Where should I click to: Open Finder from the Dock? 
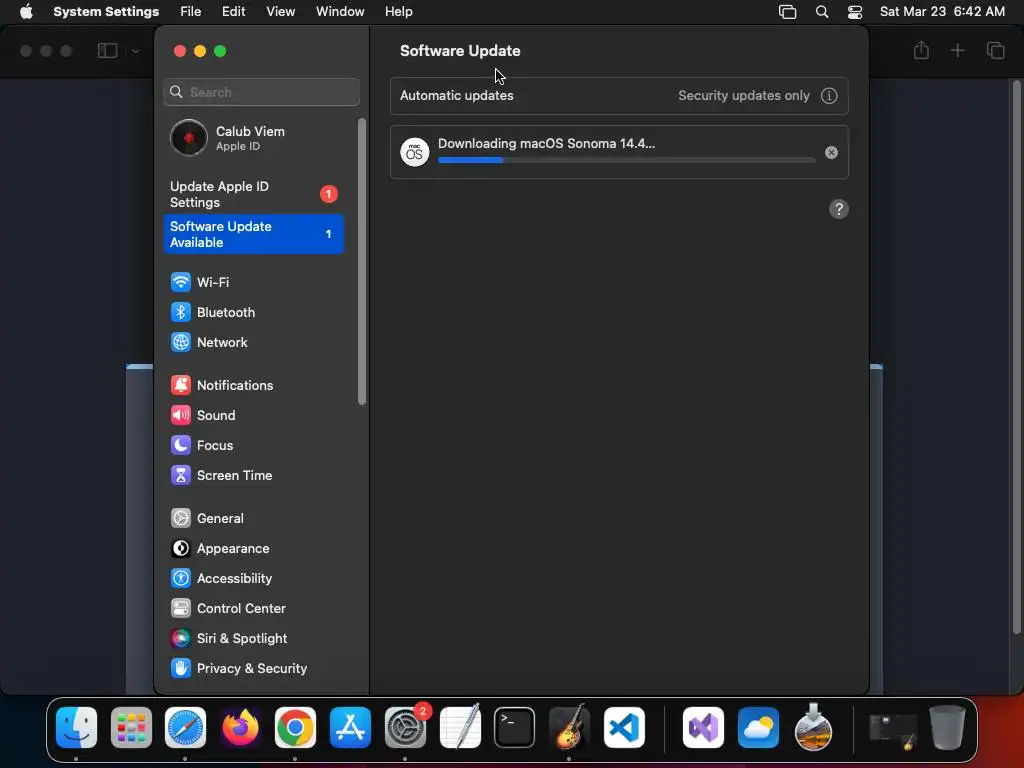tap(76, 728)
